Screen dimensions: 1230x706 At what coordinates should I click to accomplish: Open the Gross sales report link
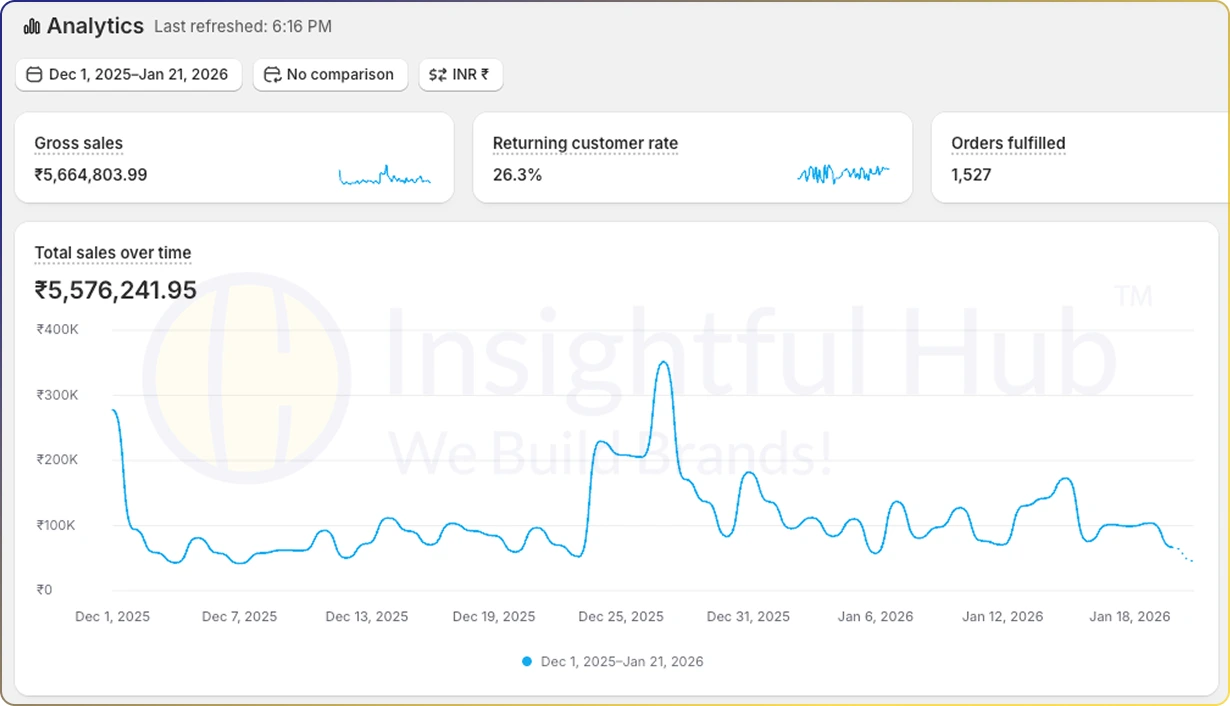[78, 143]
